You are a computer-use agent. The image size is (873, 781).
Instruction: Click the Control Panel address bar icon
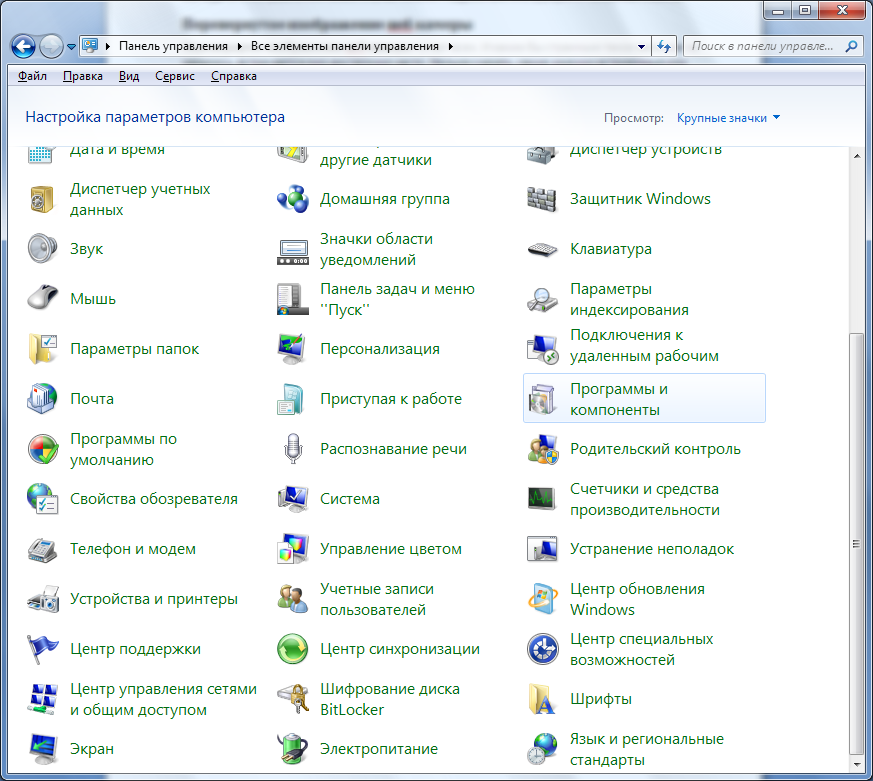tap(90, 46)
